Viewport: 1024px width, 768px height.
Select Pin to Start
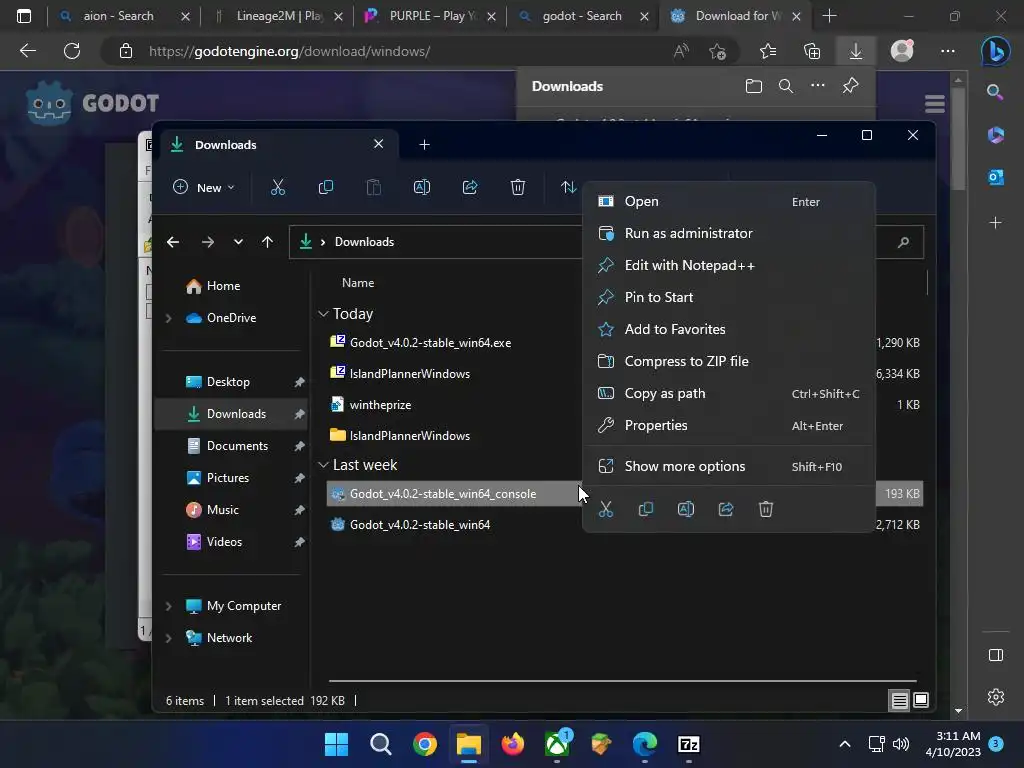(728, 297)
